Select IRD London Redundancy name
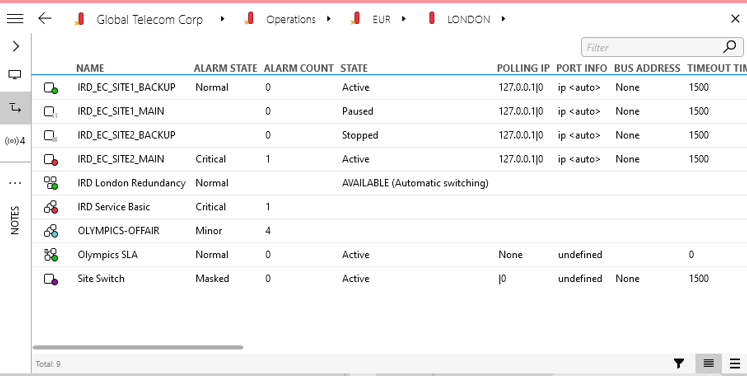Image resolution: width=747 pixels, height=376 pixels. point(131,183)
